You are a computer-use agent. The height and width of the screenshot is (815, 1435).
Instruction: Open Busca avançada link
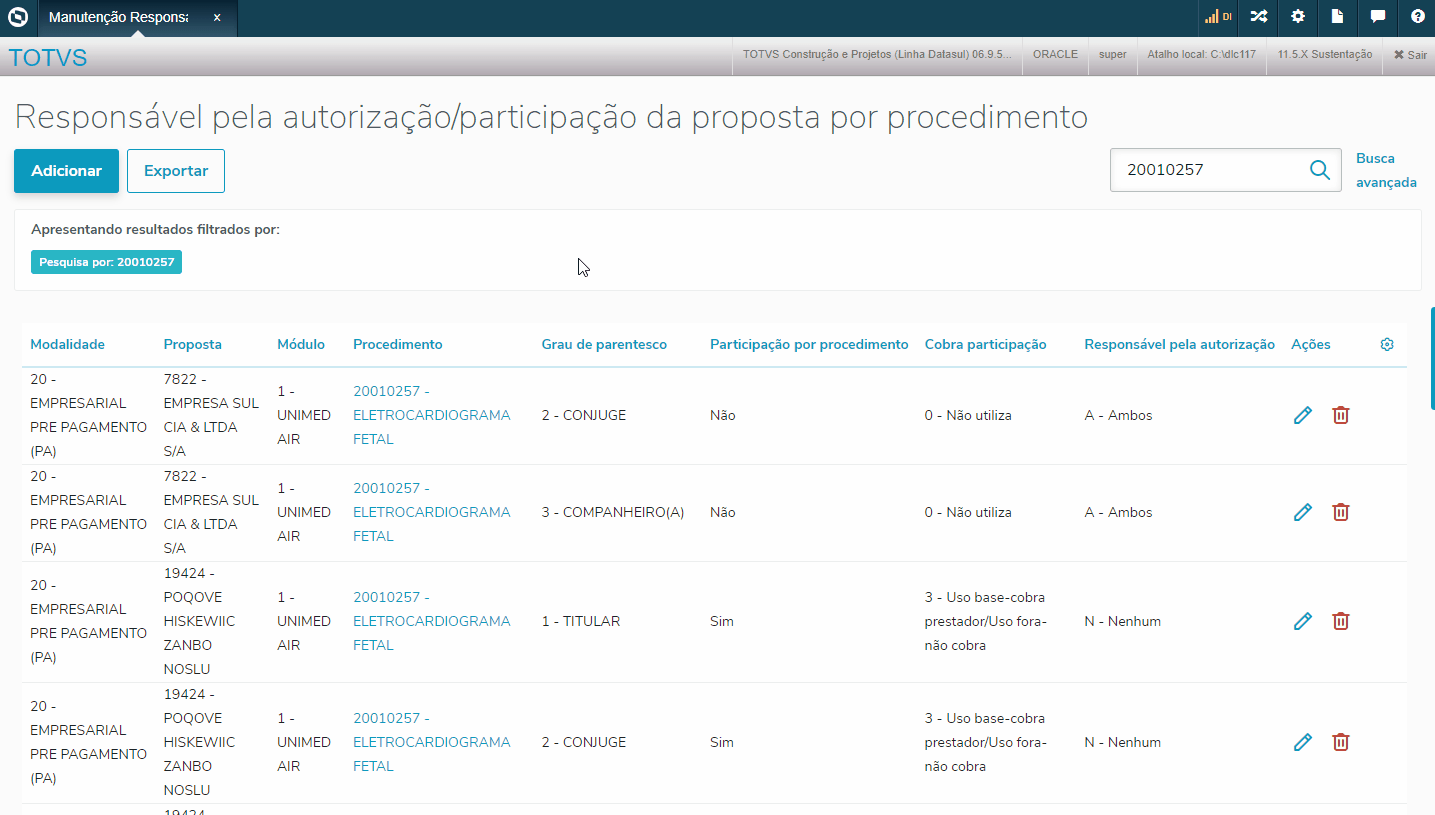point(1386,170)
